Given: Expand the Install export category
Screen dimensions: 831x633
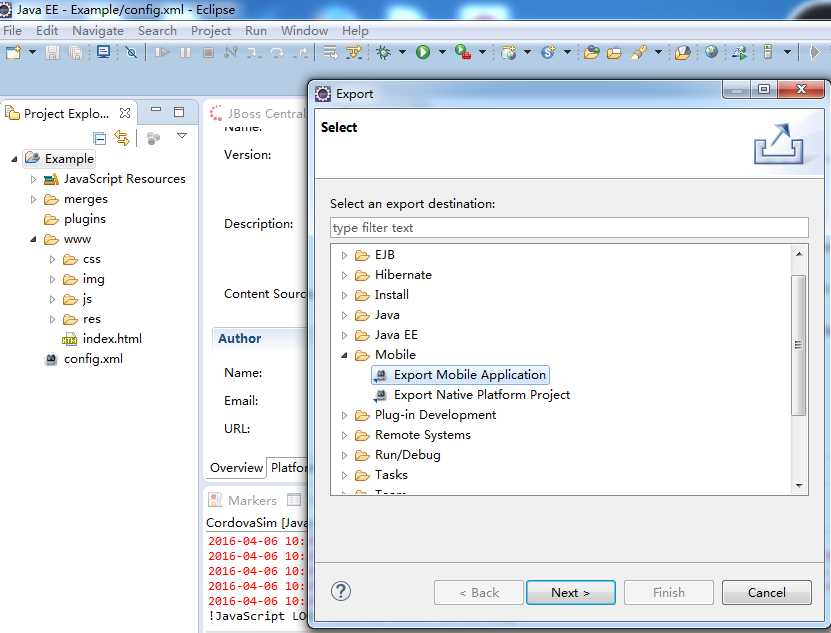Looking at the screenshot, I should [344, 295].
